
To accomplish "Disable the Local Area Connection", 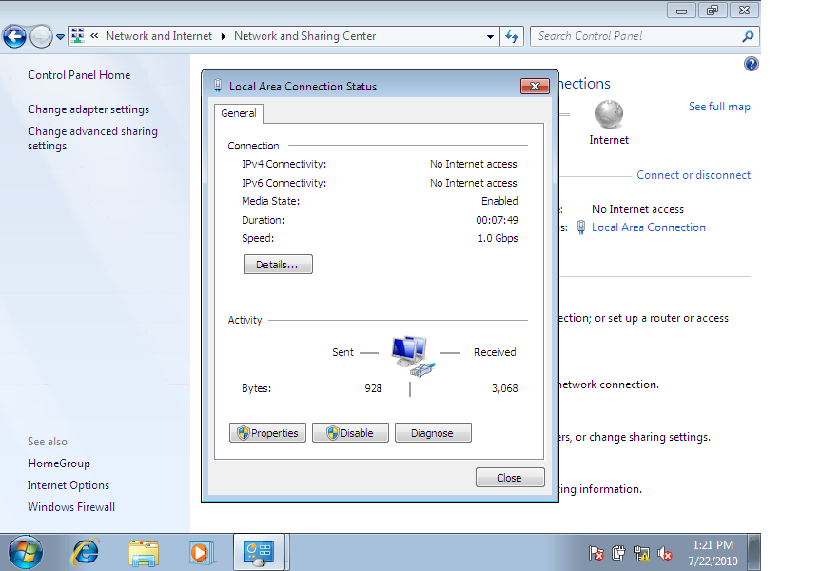I will [x=350, y=433].
